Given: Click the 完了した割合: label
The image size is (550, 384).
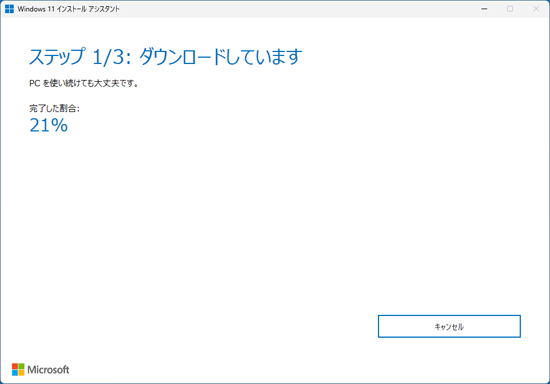Looking at the screenshot, I should pyautogui.click(x=54, y=108).
